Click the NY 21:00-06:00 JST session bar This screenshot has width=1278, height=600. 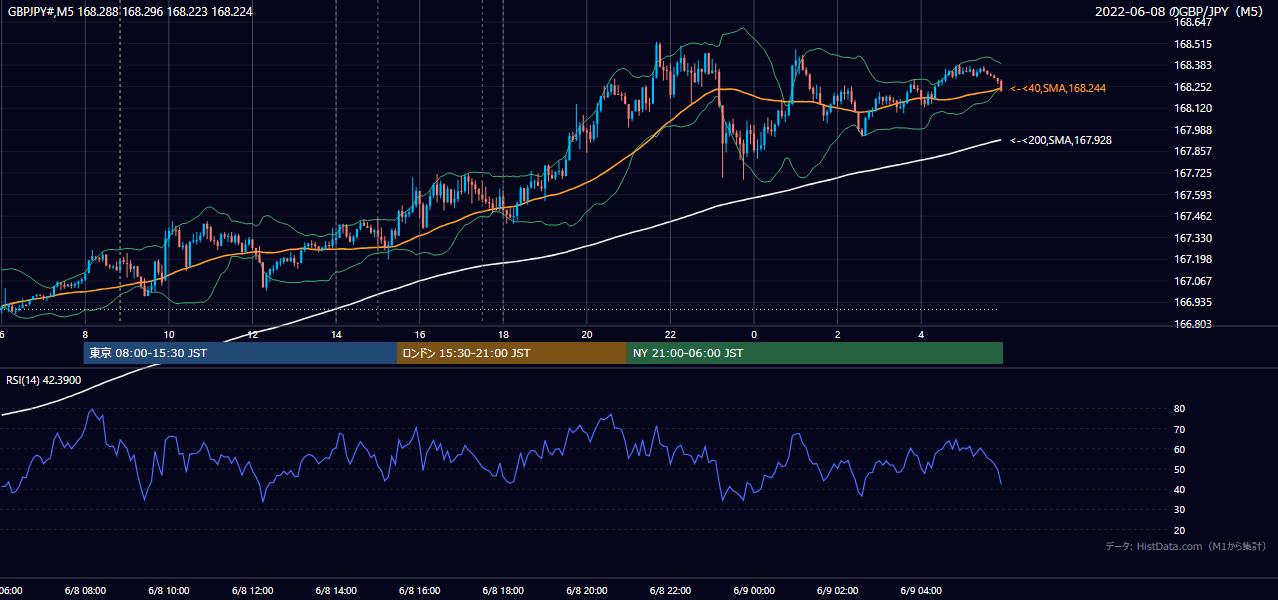[815, 353]
